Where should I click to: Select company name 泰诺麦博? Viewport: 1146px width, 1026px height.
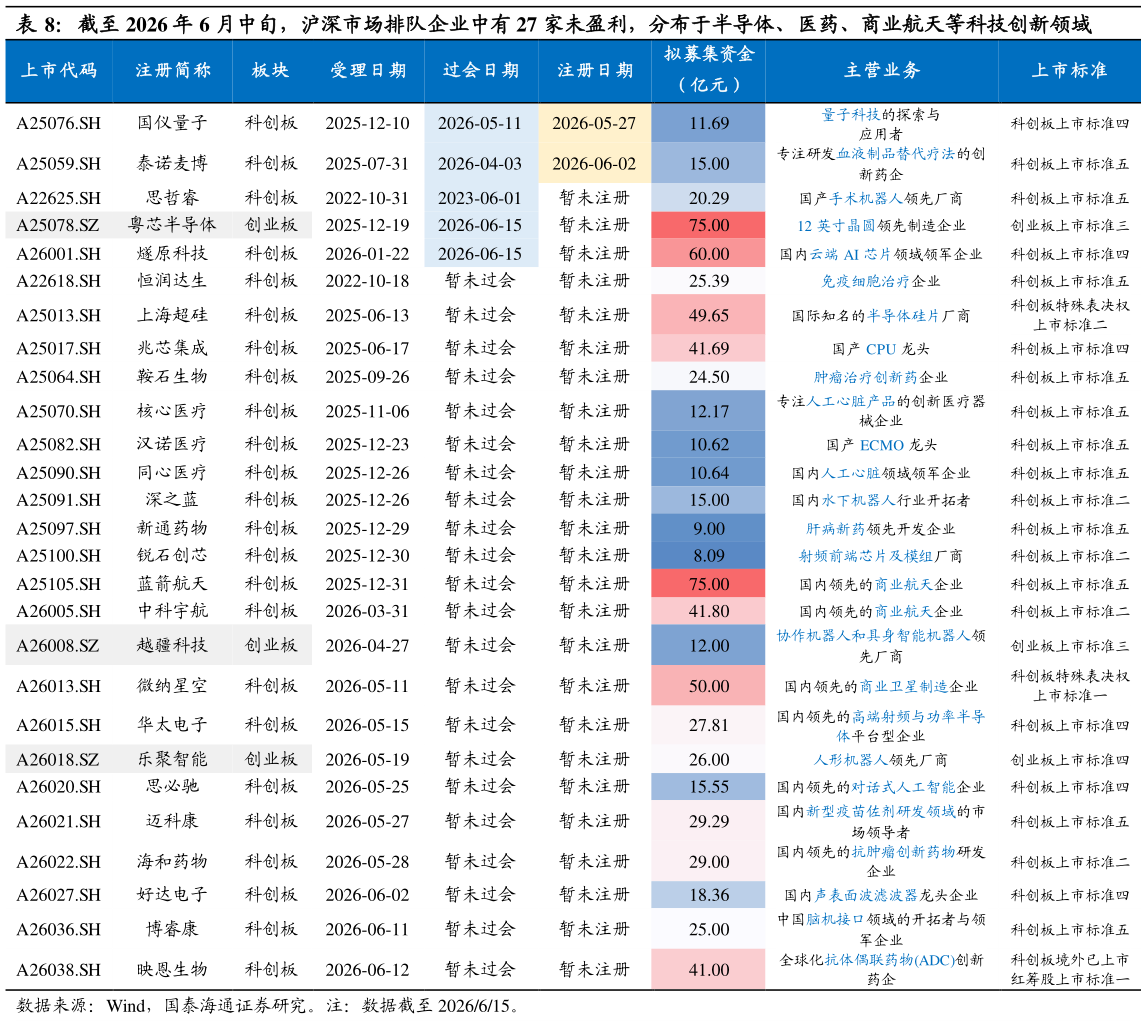[x=172, y=164]
